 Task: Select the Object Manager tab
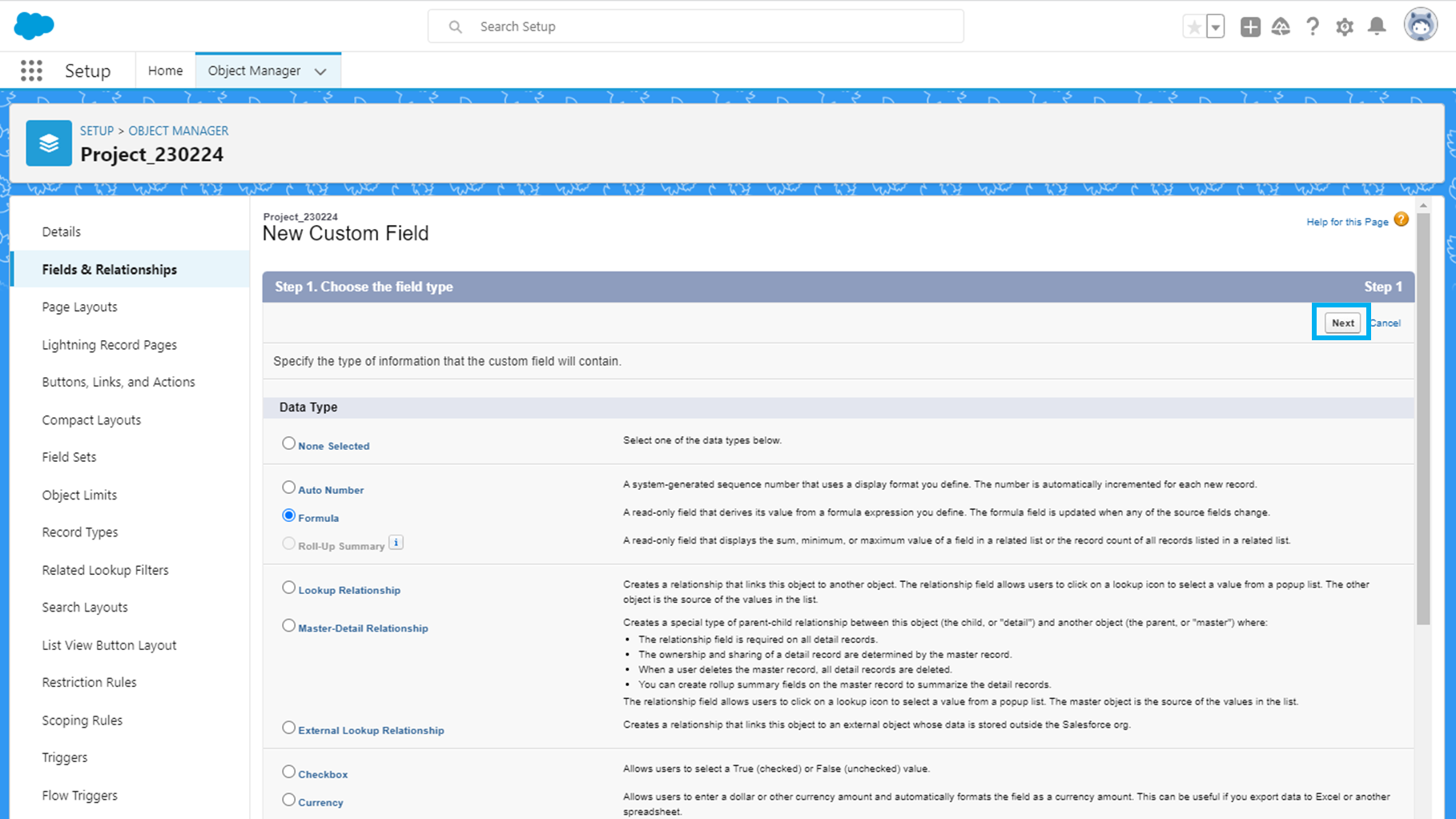[x=254, y=70]
